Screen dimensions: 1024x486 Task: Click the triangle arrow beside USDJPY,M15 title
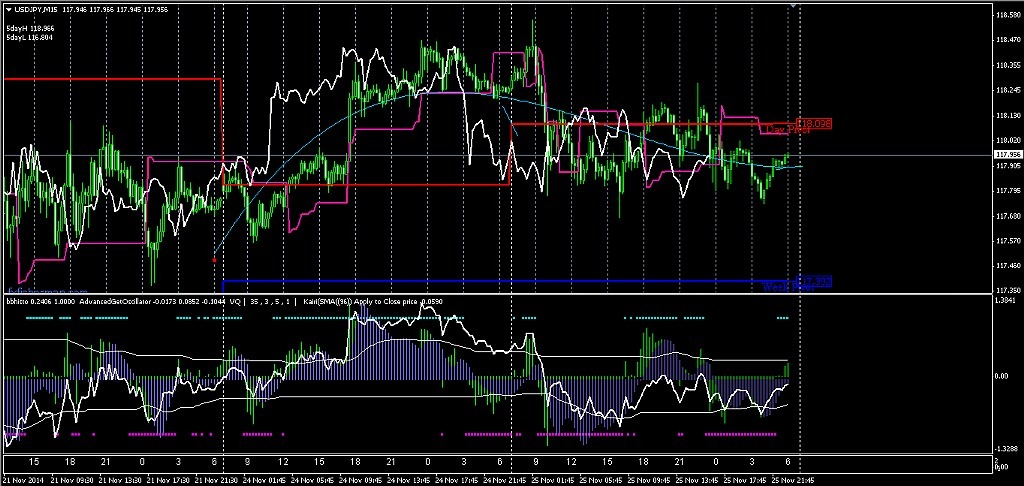pos(7,10)
